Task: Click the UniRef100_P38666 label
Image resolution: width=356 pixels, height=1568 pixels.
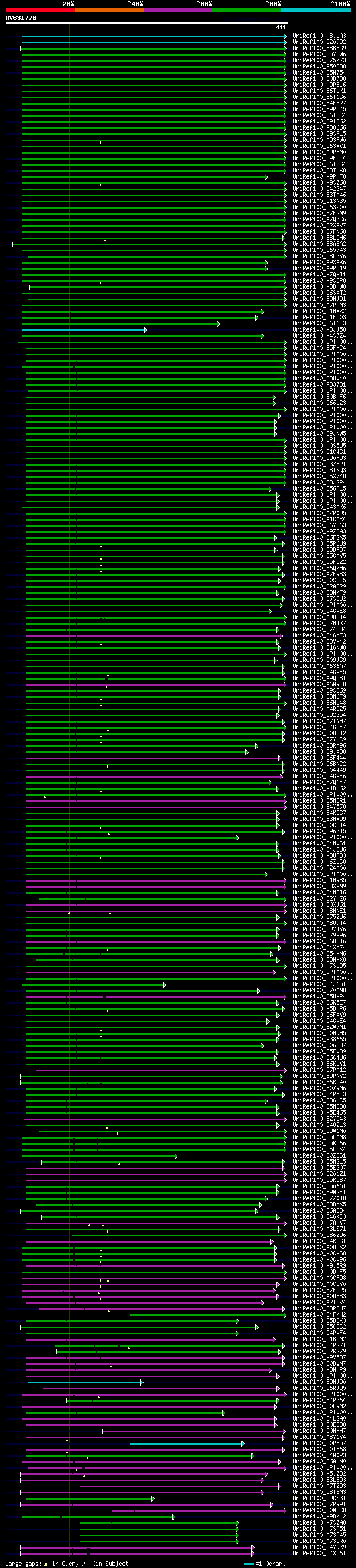Action: (319, 128)
